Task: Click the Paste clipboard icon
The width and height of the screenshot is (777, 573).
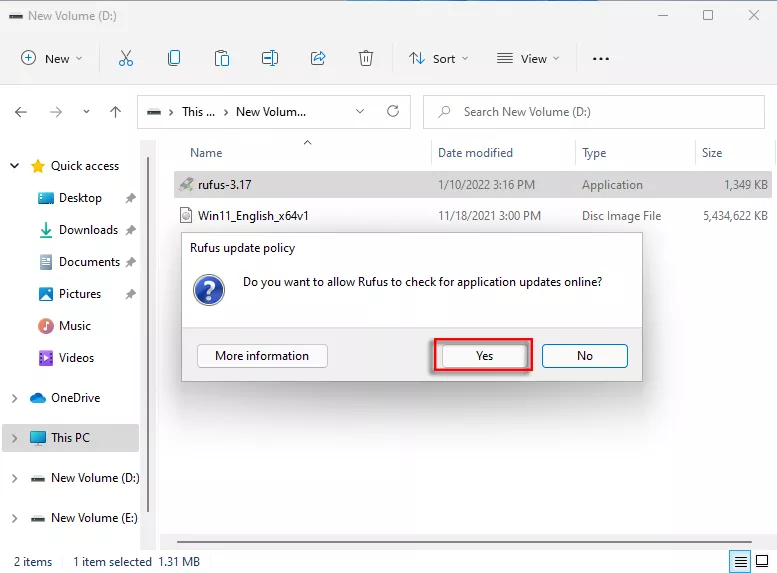Action: (222, 59)
